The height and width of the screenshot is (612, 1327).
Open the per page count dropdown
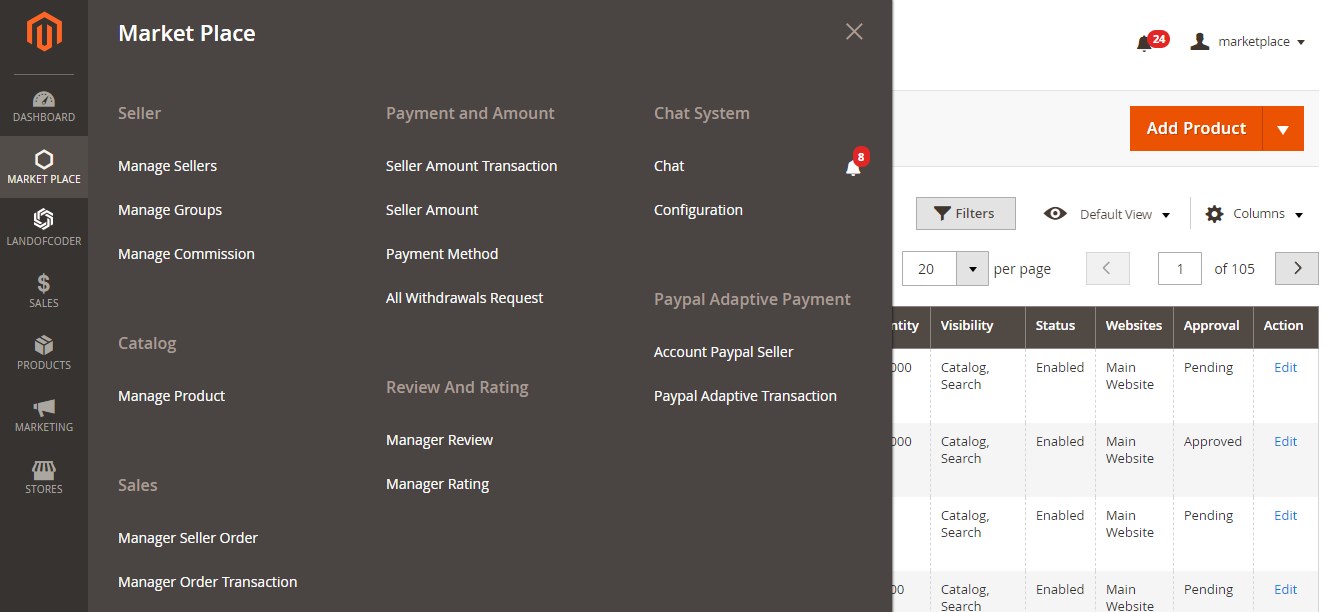[972, 269]
